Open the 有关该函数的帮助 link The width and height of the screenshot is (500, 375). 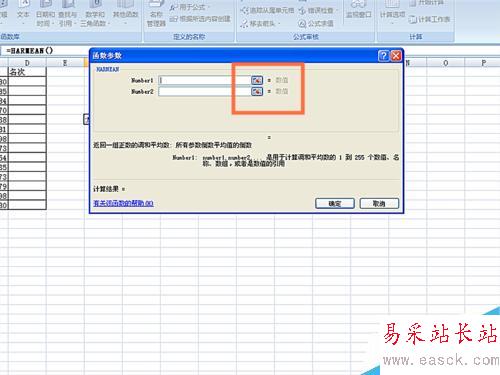point(123,203)
